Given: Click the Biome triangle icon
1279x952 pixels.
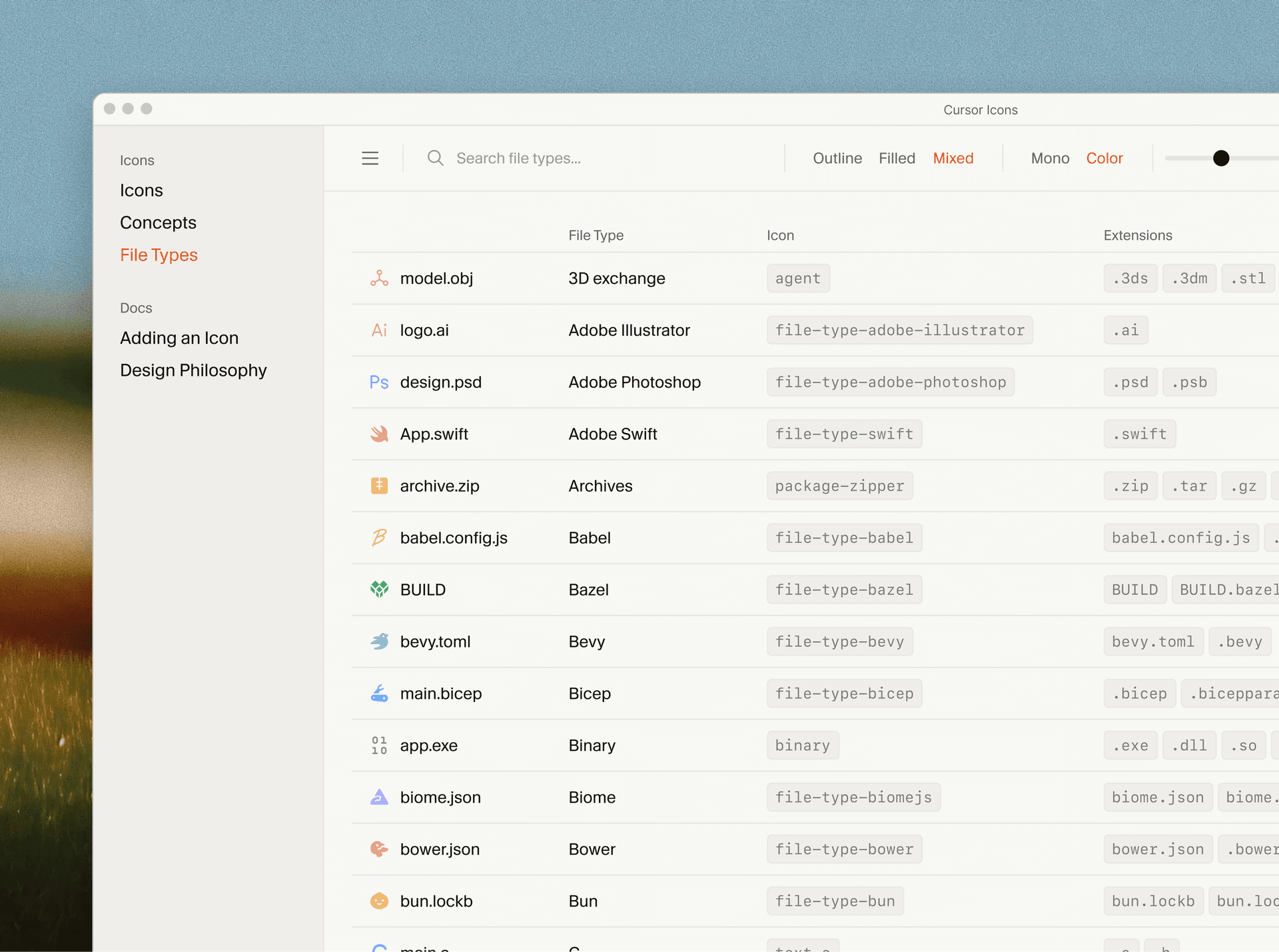Looking at the screenshot, I should 379,797.
